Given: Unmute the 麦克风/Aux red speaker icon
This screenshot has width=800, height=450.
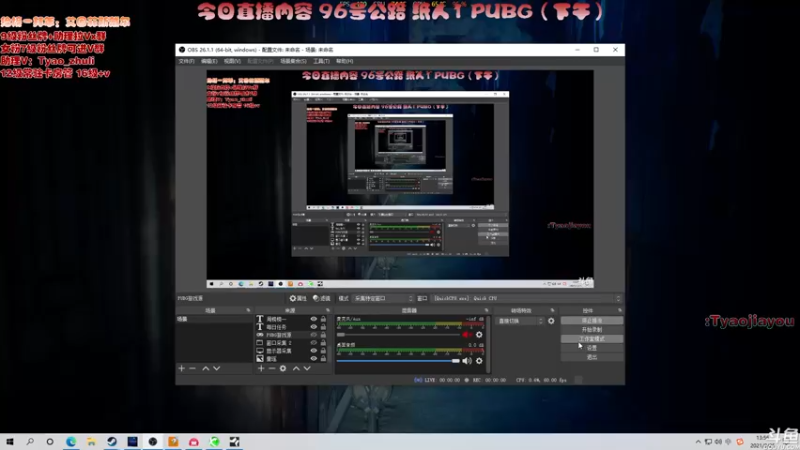Looking at the screenshot, I should 467,335.
